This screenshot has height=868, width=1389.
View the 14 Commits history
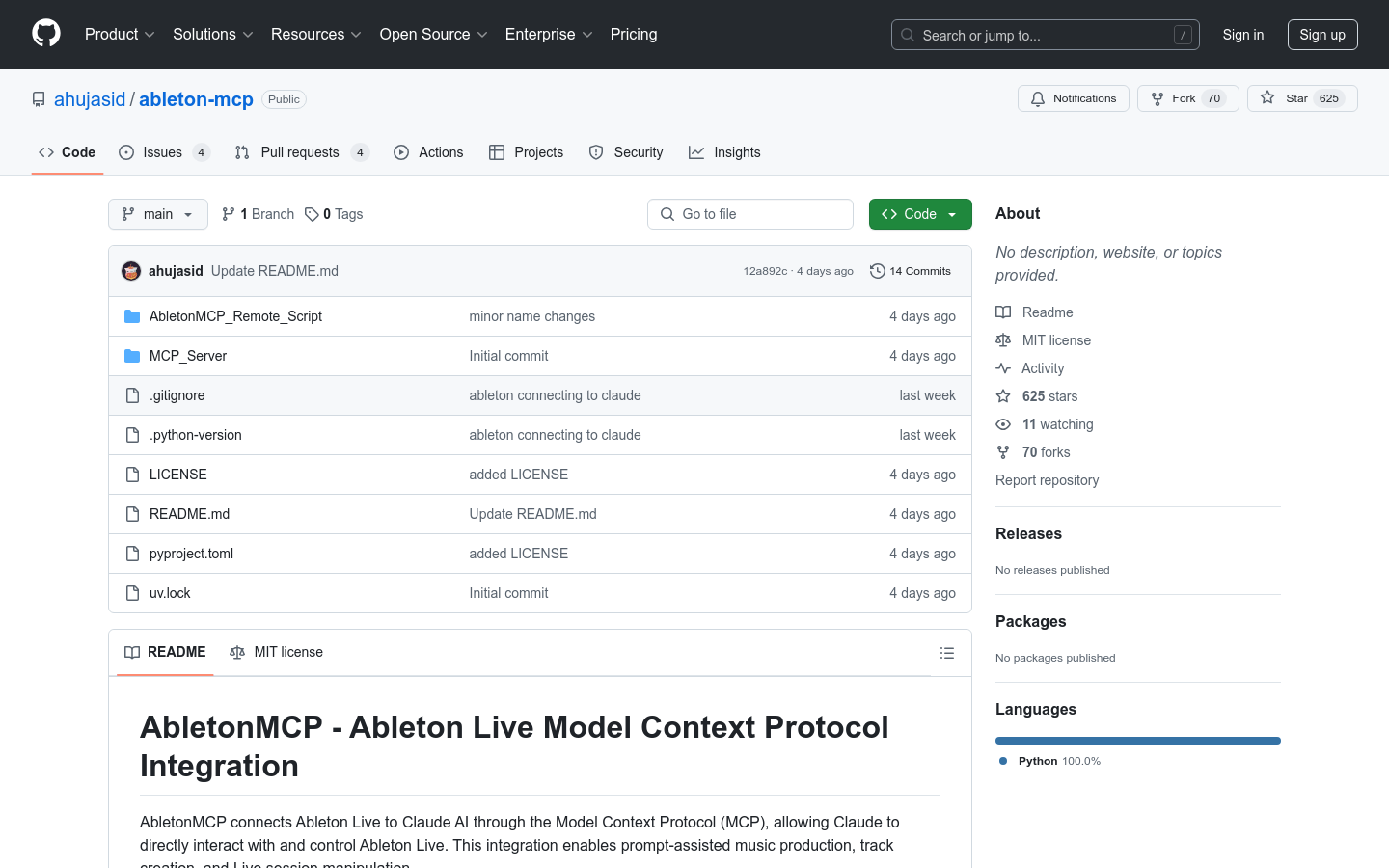click(911, 271)
